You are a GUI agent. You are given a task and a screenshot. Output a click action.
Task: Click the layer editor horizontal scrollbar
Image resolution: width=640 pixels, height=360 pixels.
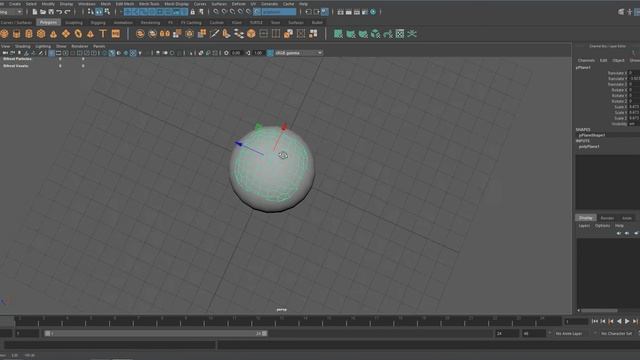point(599,311)
